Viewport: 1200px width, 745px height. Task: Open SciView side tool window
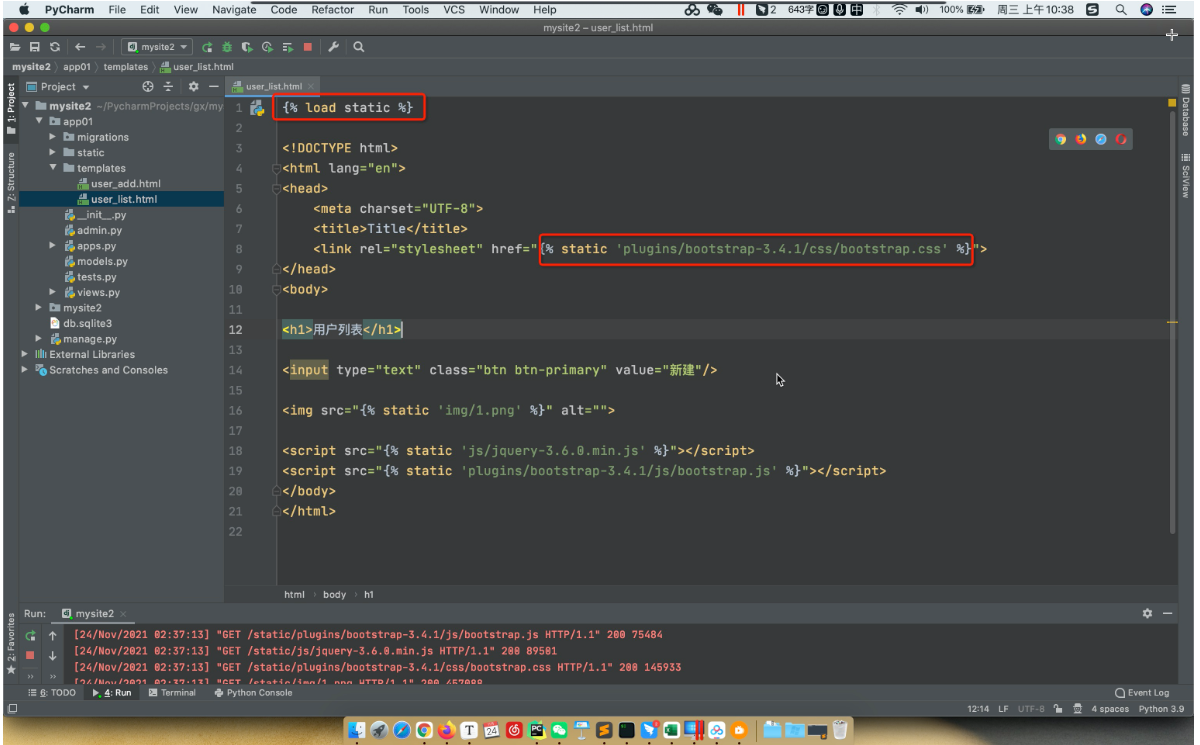pyautogui.click(x=1185, y=176)
